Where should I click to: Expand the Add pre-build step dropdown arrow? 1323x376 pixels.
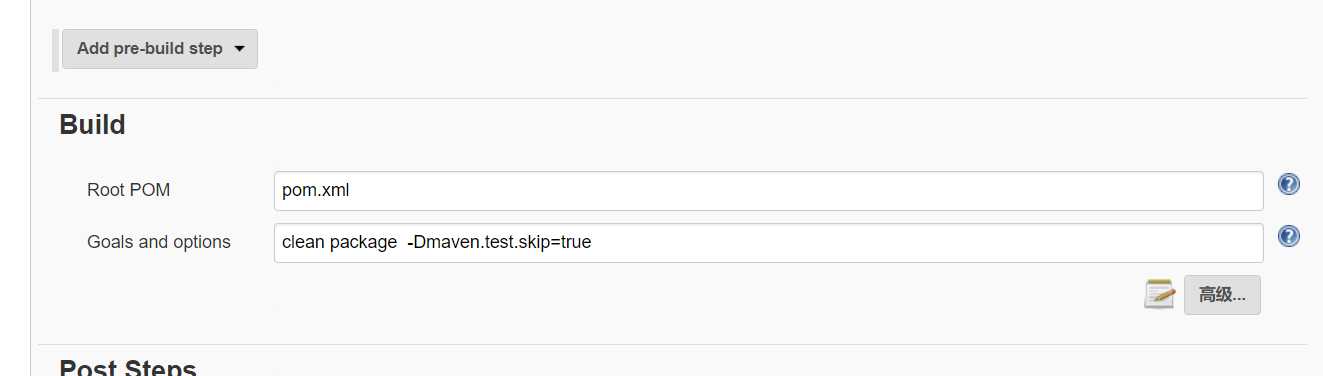click(239, 49)
